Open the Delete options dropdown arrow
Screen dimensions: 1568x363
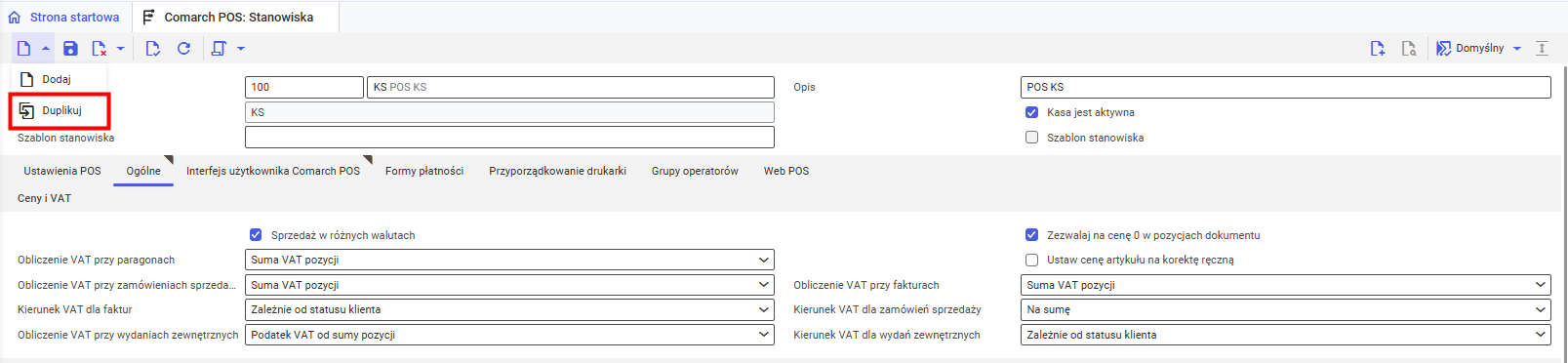(121, 48)
